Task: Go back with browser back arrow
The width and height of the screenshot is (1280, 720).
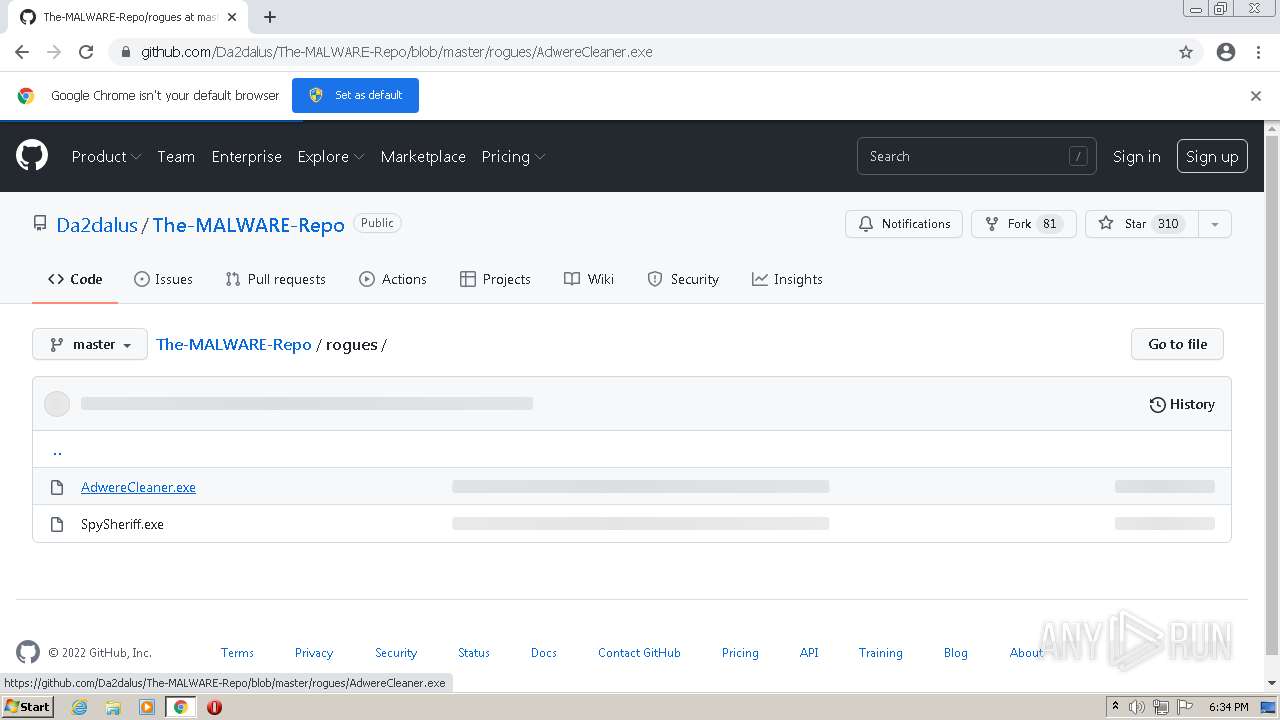Action: pyautogui.click(x=22, y=52)
